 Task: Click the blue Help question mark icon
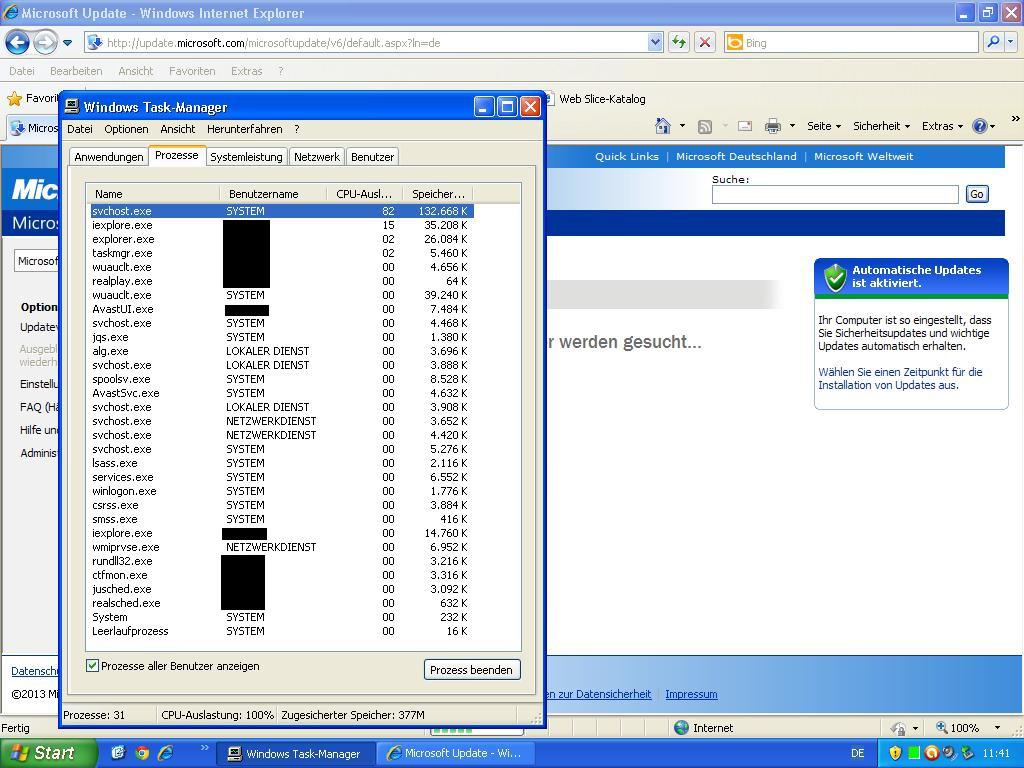(980, 126)
